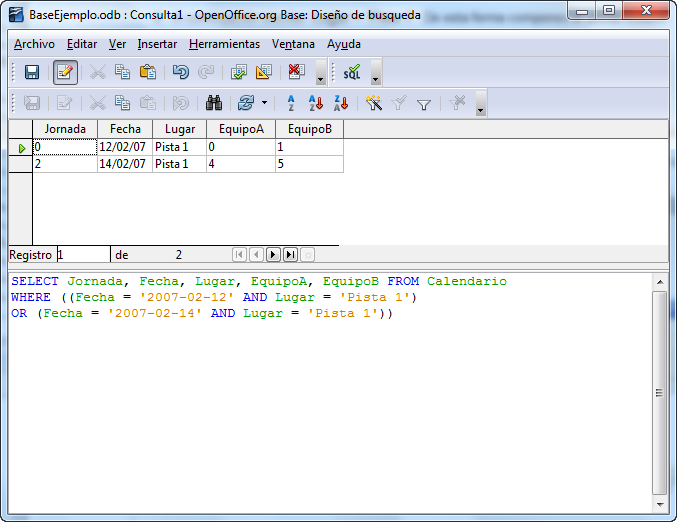Viewport: 677px width, 522px height.
Task: Click SQL editor scroll up arrow
Action: tap(660, 282)
